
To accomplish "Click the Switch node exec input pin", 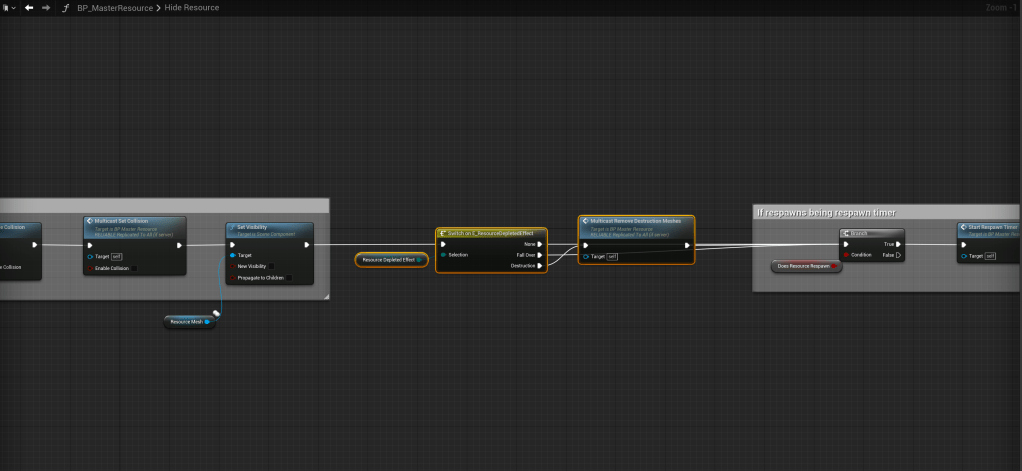I will [443, 244].
